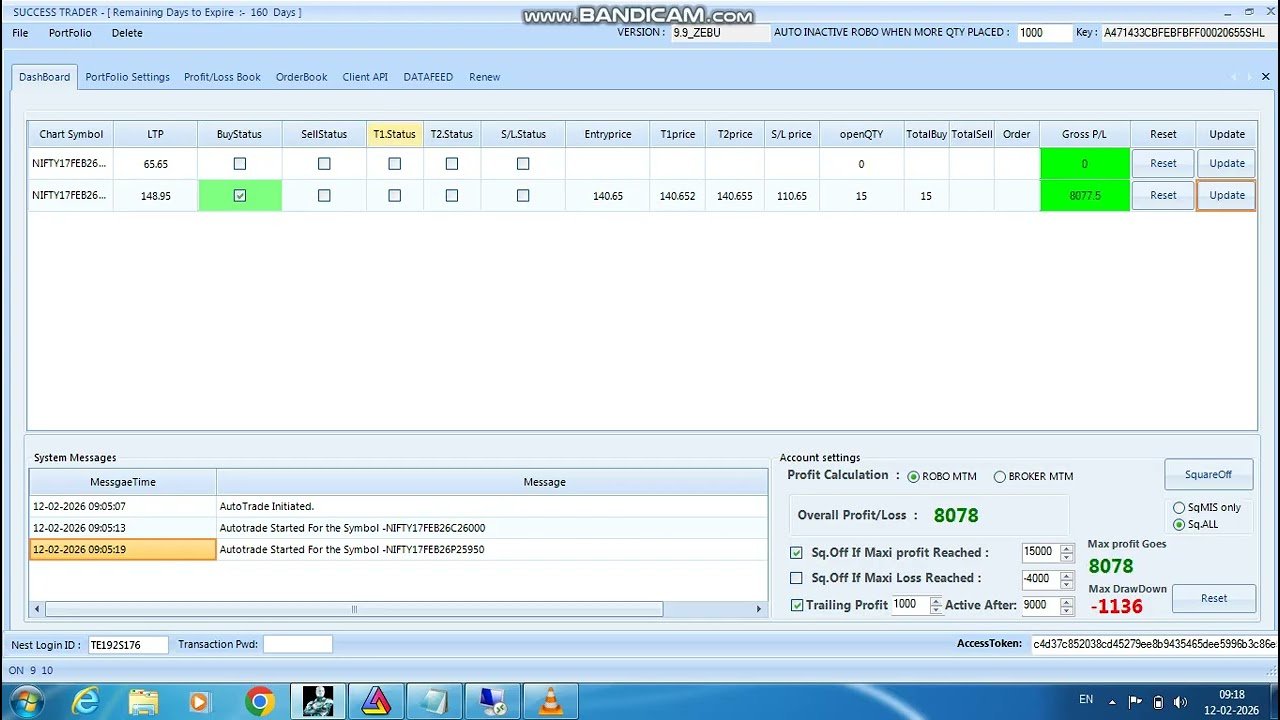Uncheck BuyStatus for the second NIFTY17FEB26 row
Viewport: 1280px width, 720px height.
pos(239,195)
